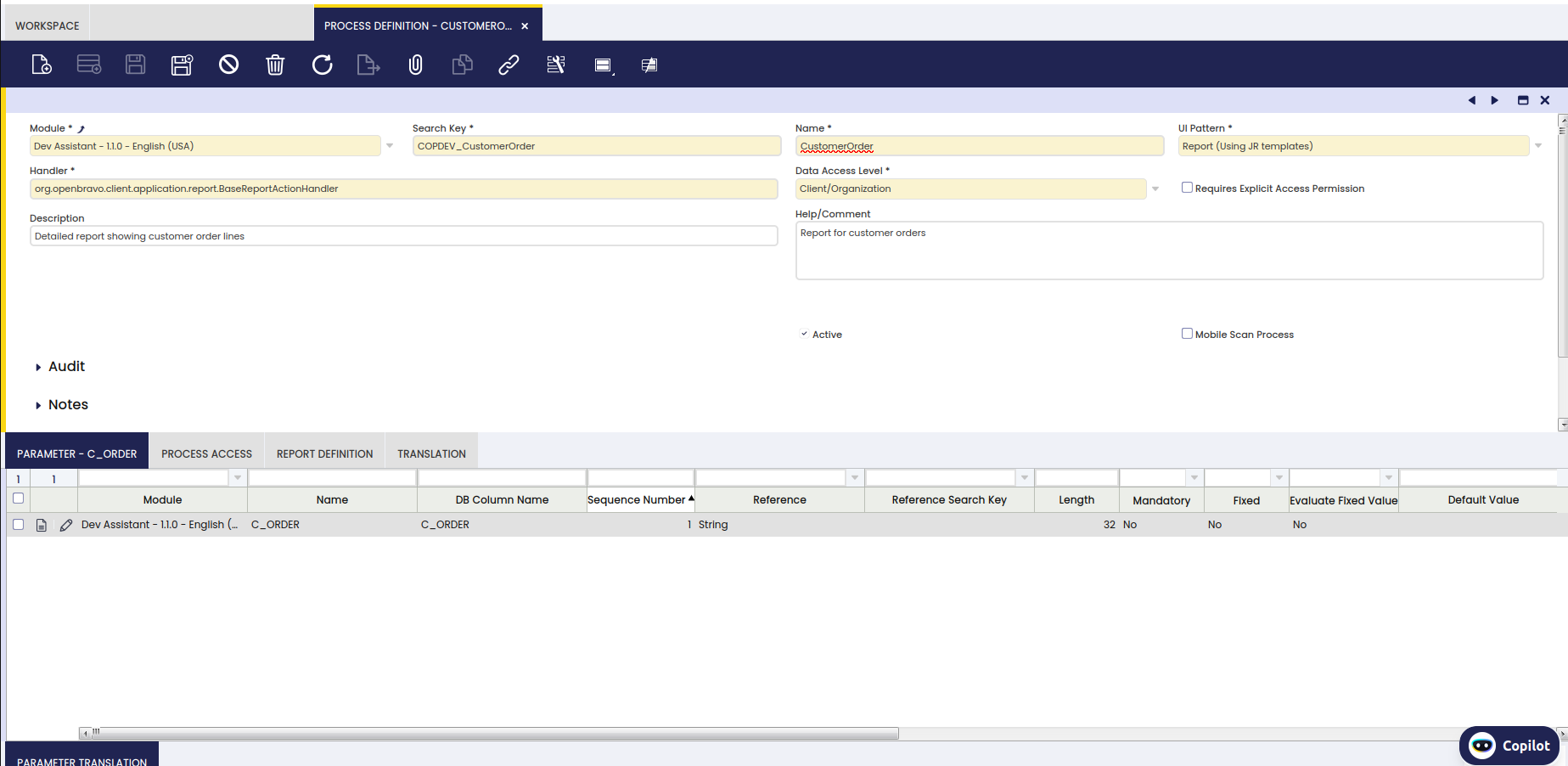Click the Name column filter field
Screen dimensions: 1568x766
coord(332,478)
